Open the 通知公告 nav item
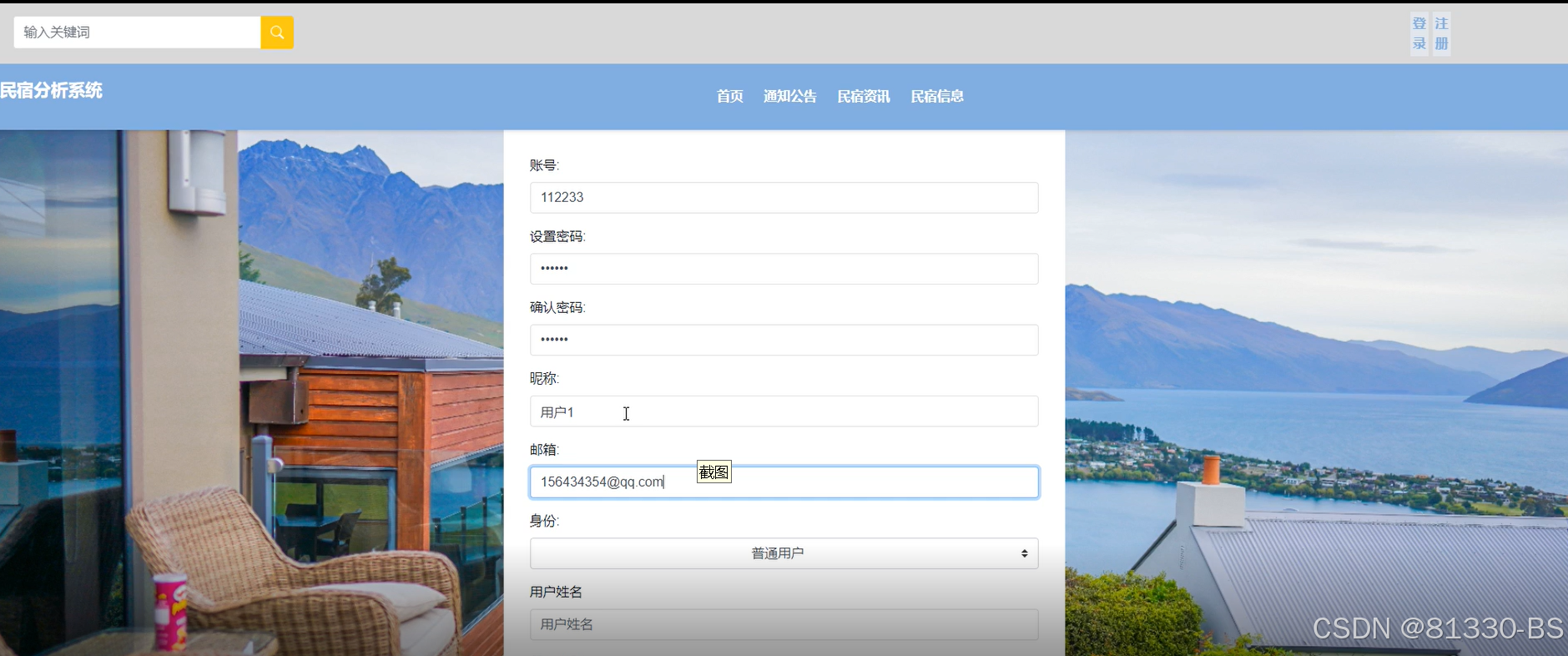 click(790, 97)
